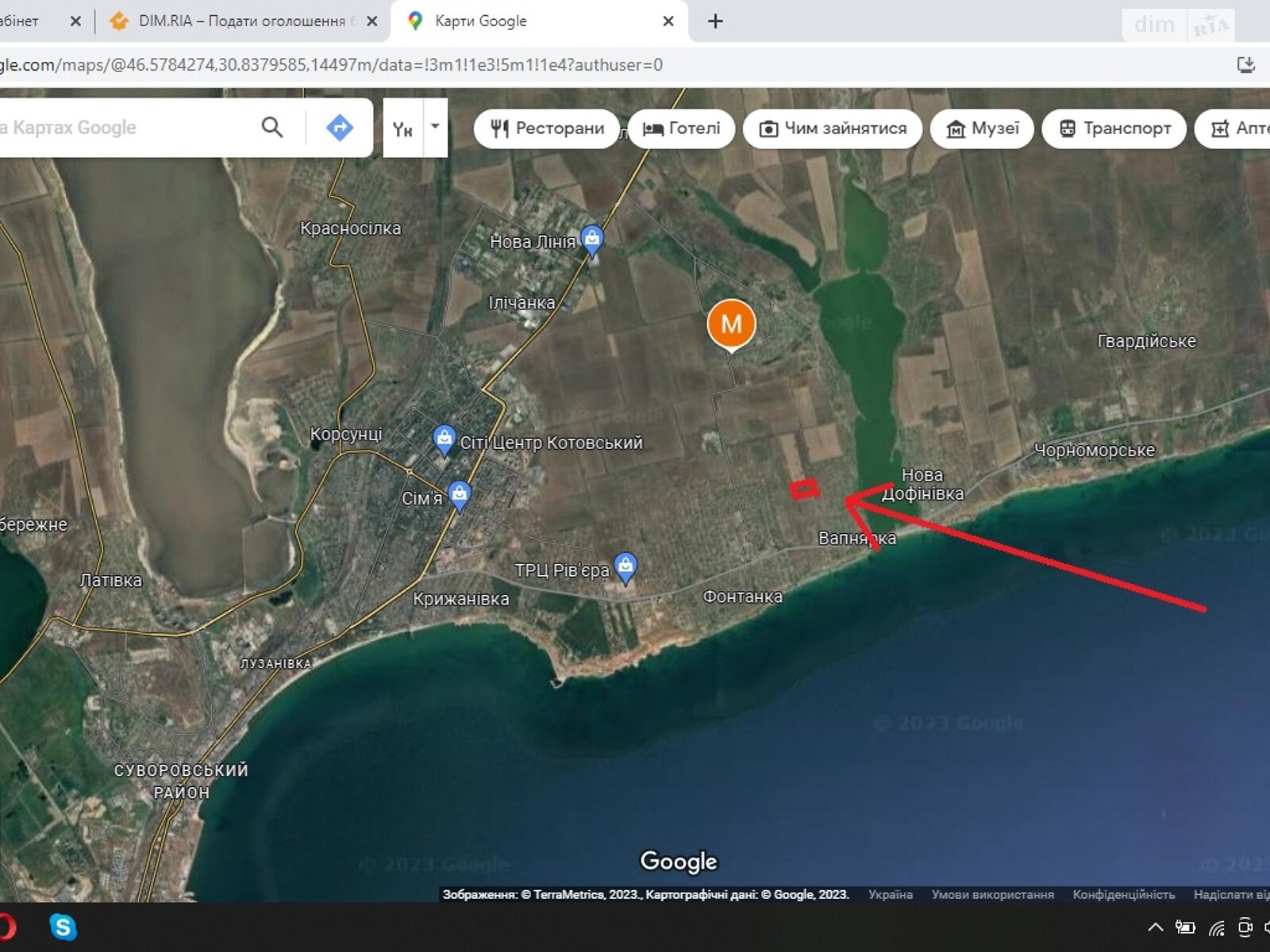Open a new browser tab
Image resolution: width=1270 pixels, height=952 pixels.
pyautogui.click(x=715, y=21)
